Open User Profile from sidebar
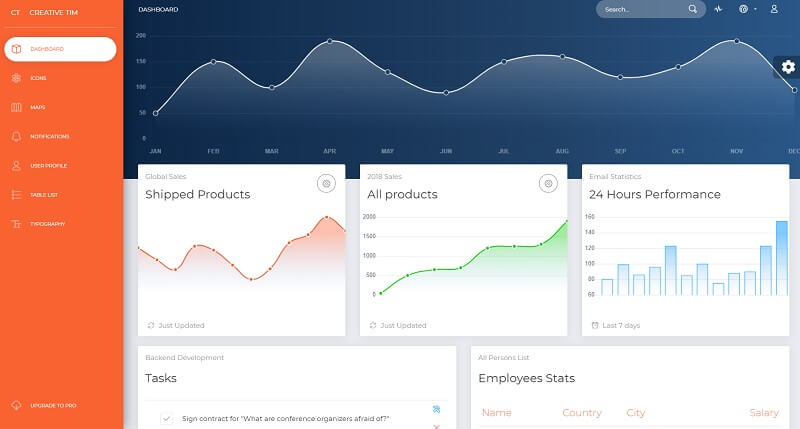Screen dimensions: 800x429 coord(48,165)
